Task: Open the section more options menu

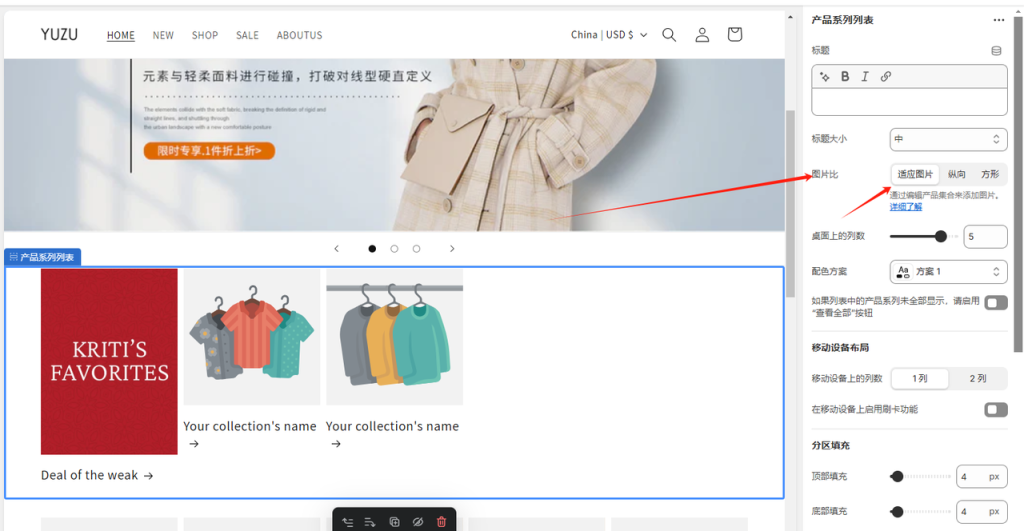Action: click(999, 20)
